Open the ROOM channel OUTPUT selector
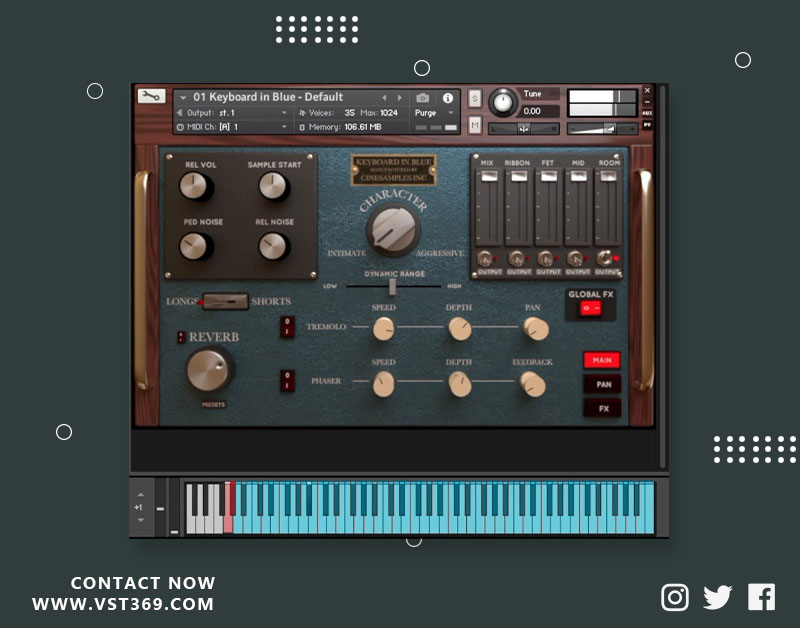 coord(607,272)
